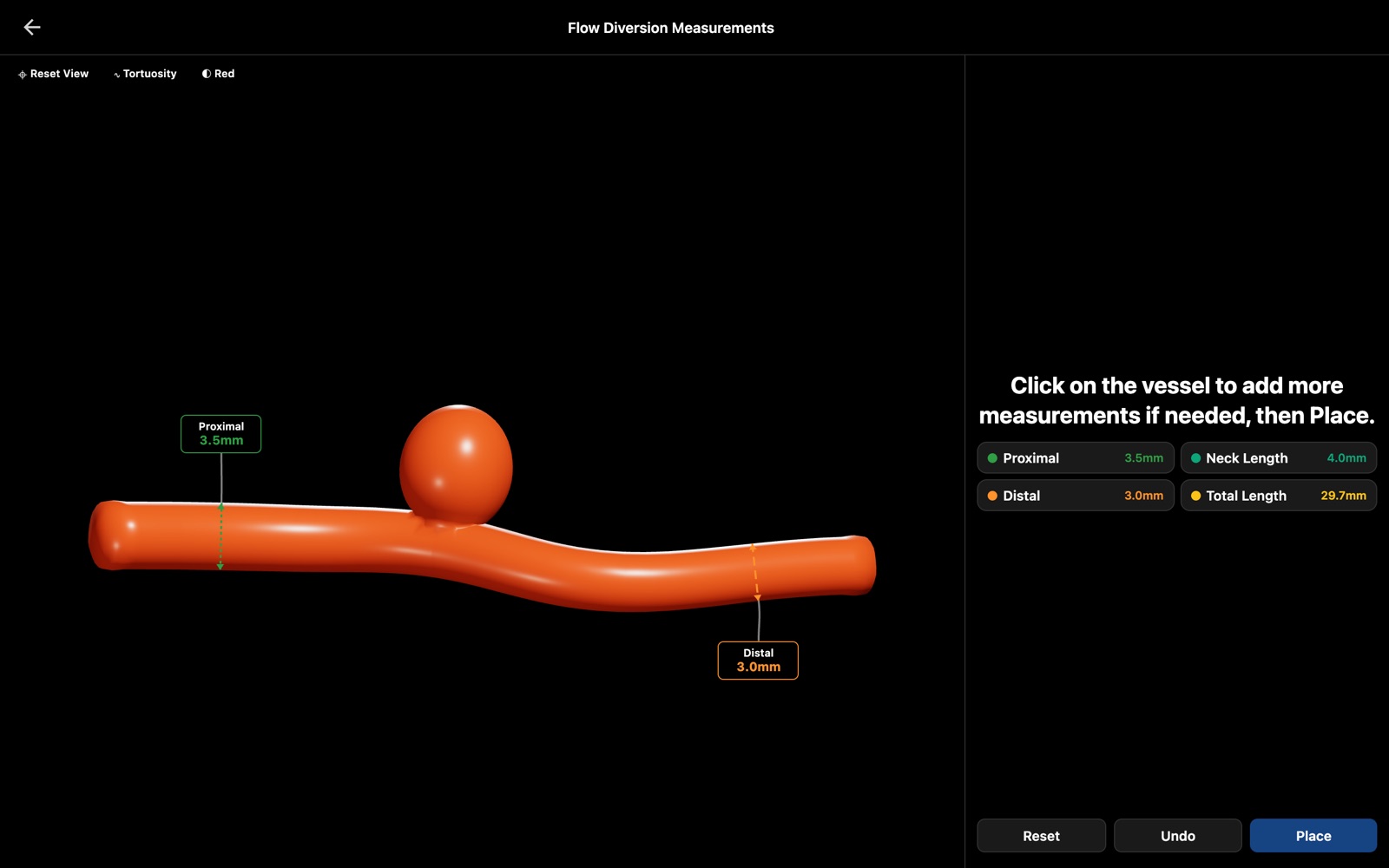Click the 29.7mm total length value
Viewport: 1389px width, 868px height.
1343,496
